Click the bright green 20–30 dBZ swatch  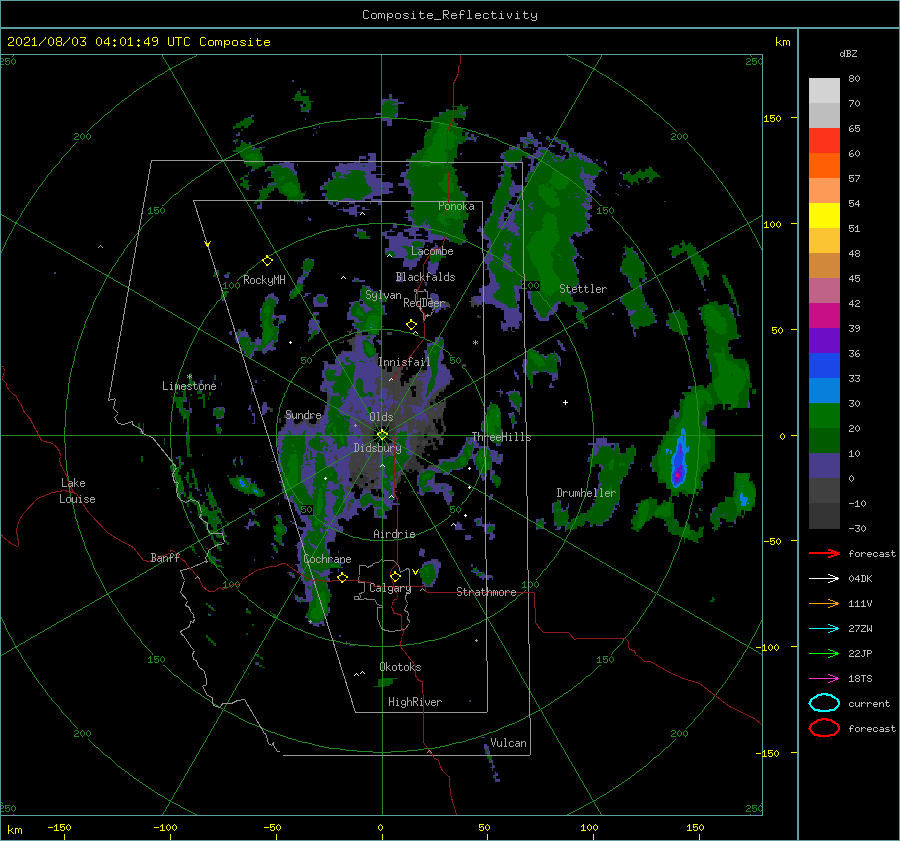pyautogui.click(x=824, y=416)
